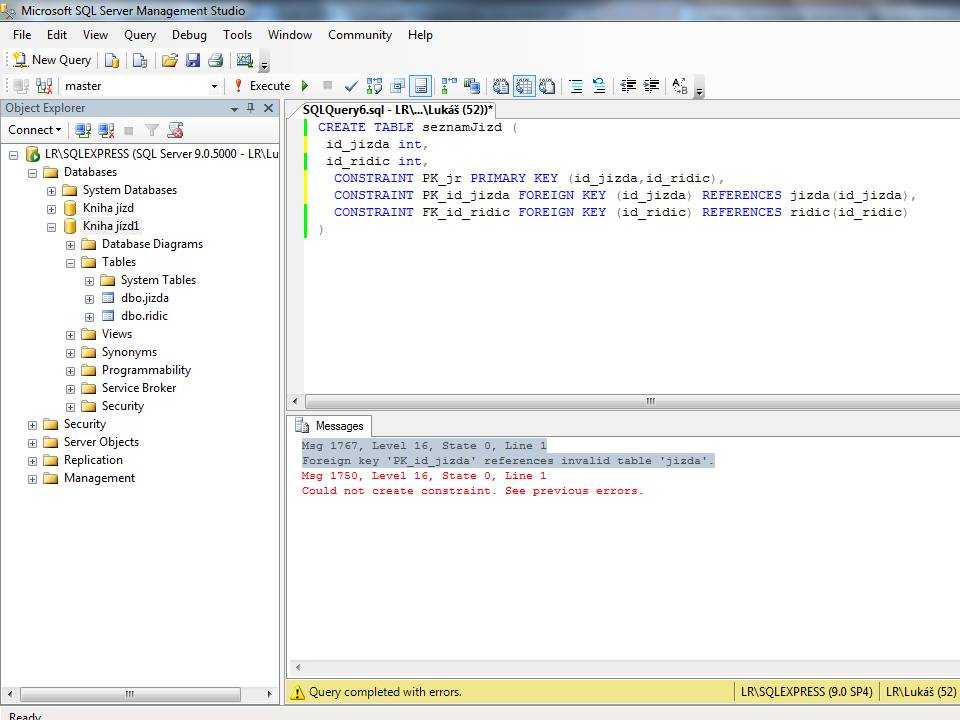Open the Tools menu
Screen dimensions: 960x720
click(x=238, y=35)
